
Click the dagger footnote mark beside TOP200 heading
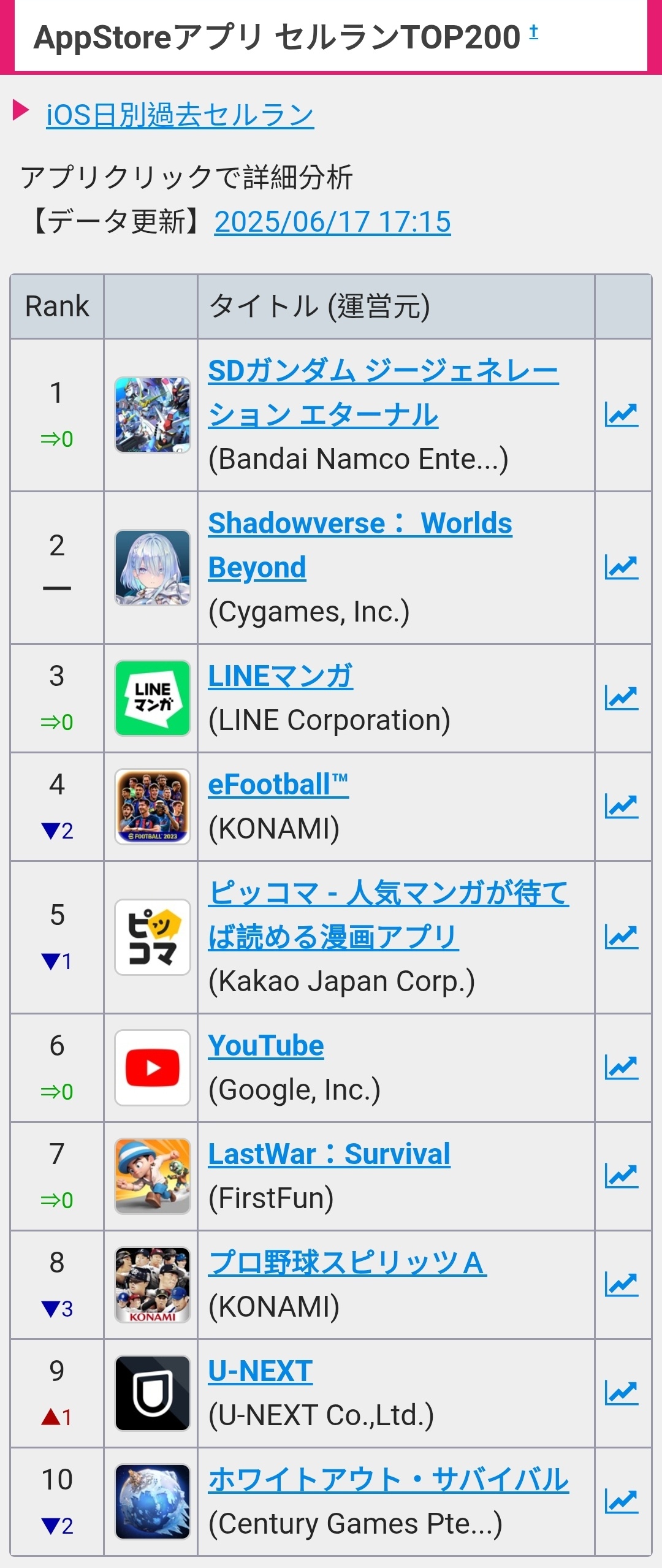(x=534, y=31)
